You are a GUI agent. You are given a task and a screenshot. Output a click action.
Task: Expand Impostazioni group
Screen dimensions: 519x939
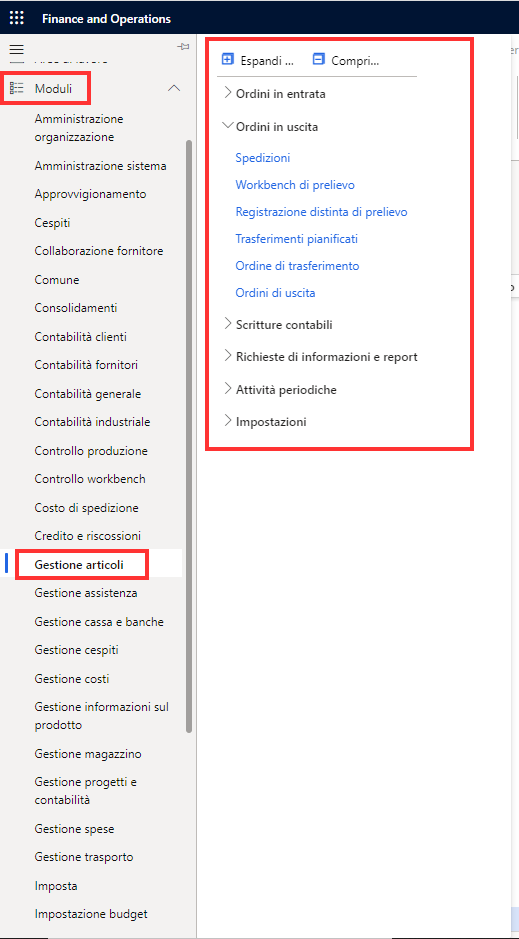(x=227, y=421)
